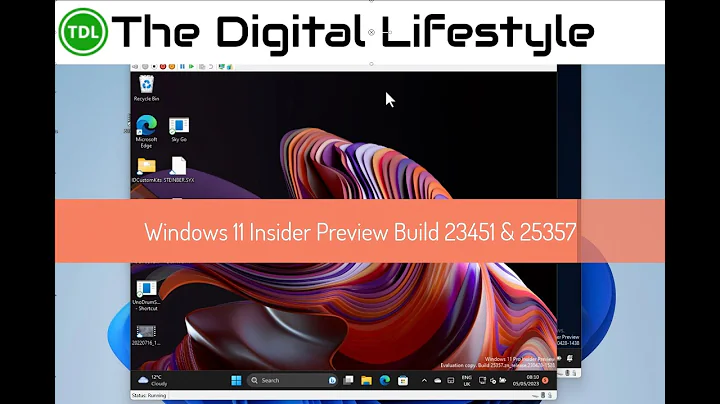Launch Edge from the taskbar
The height and width of the screenshot is (404, 720).
click(385, 380)
